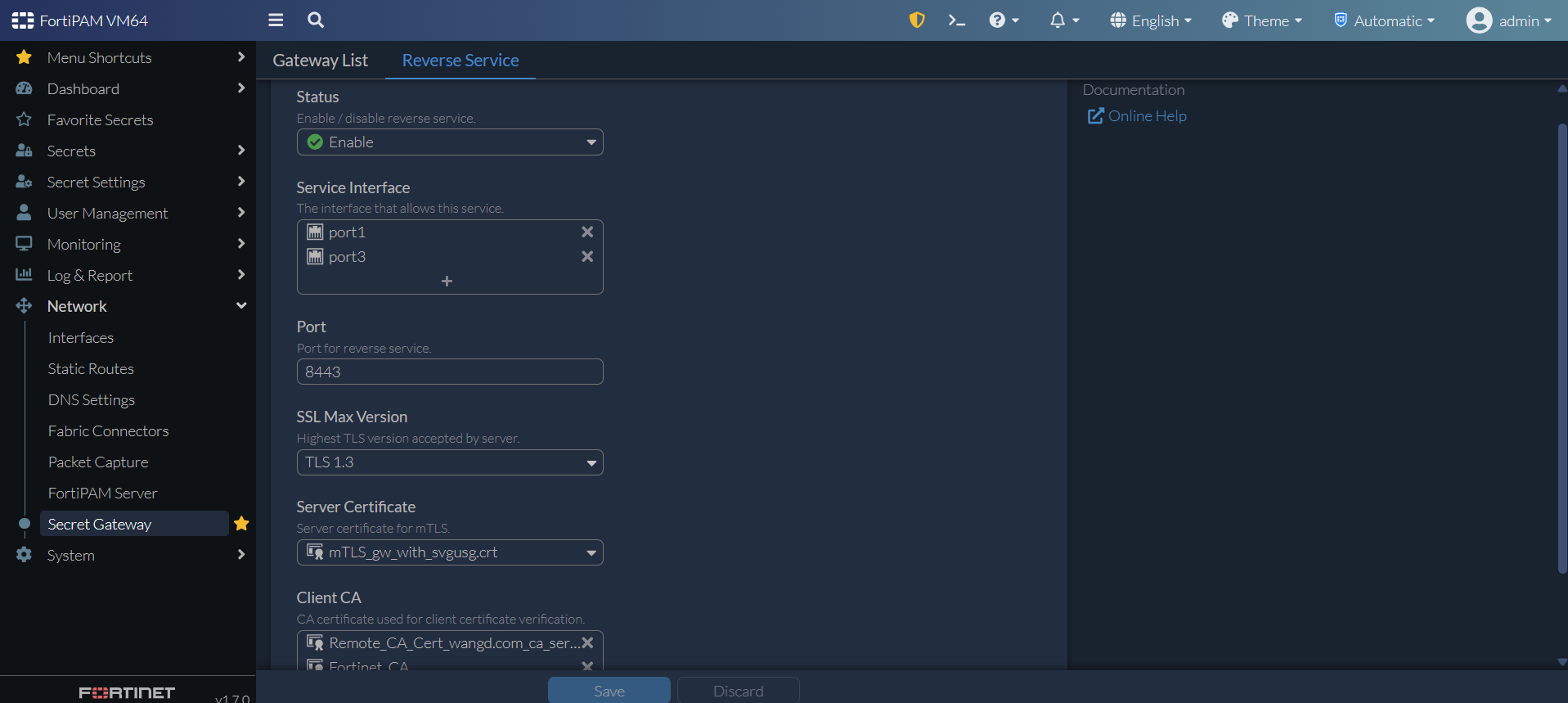Click the Dashboard gauge icon
This screenshot has height=703, width=1568.
click(x=24, y=88)
